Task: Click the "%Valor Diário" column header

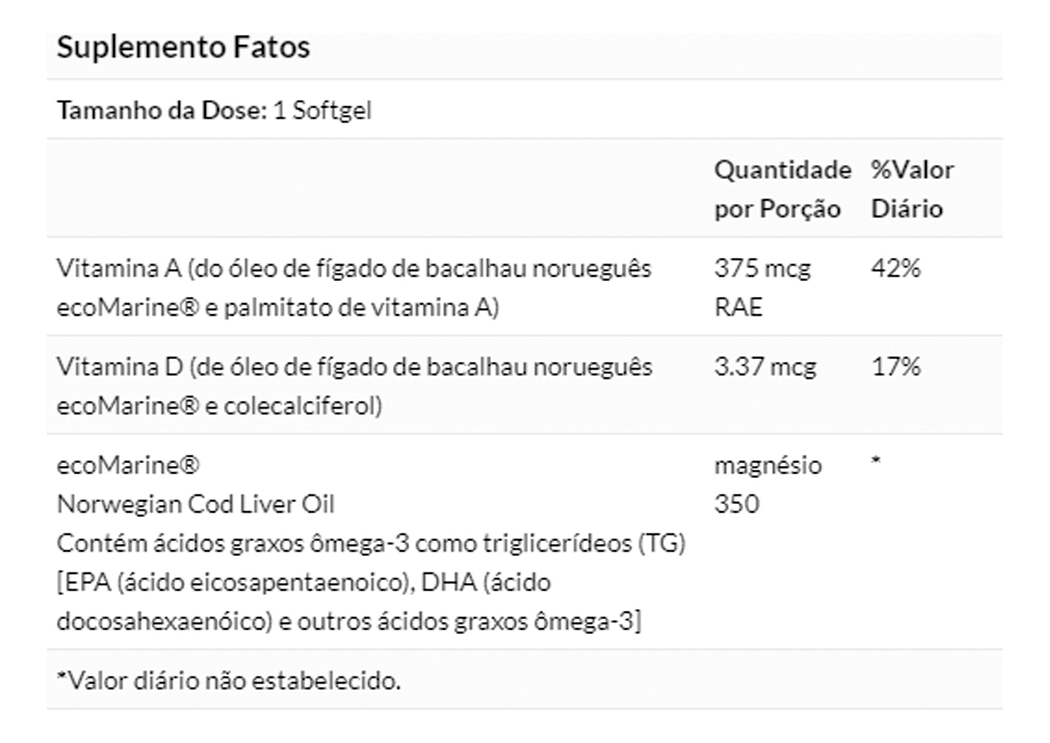Action: 912,190
